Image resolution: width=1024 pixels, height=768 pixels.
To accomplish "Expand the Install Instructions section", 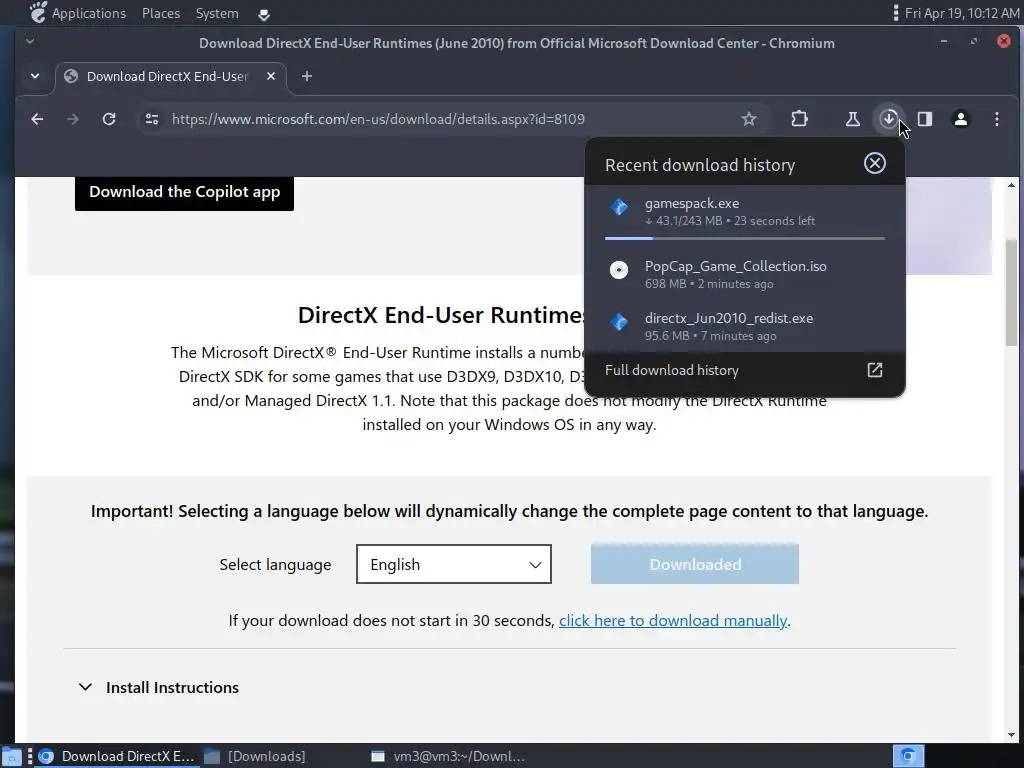I will pos(85,687).
